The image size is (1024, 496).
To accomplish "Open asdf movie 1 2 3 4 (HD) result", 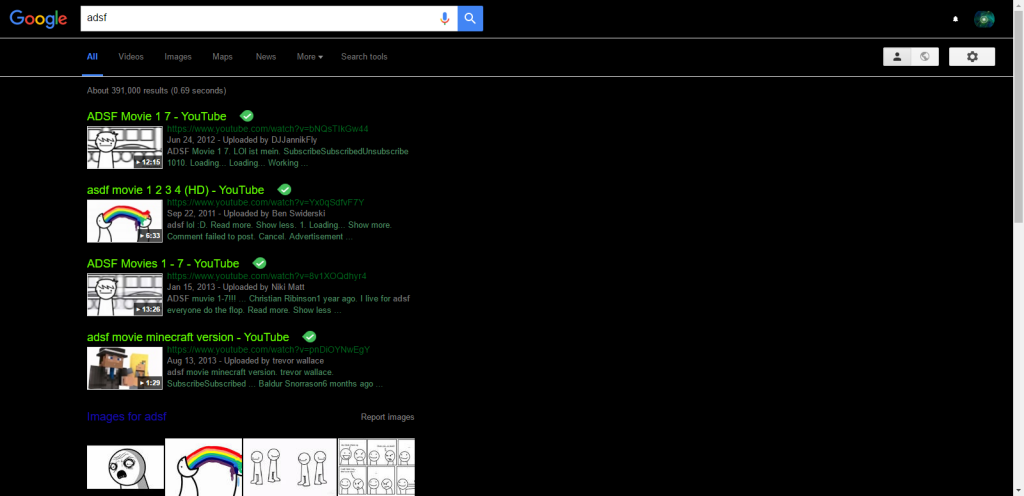I will pyautogui.click(x=175, y=190).
